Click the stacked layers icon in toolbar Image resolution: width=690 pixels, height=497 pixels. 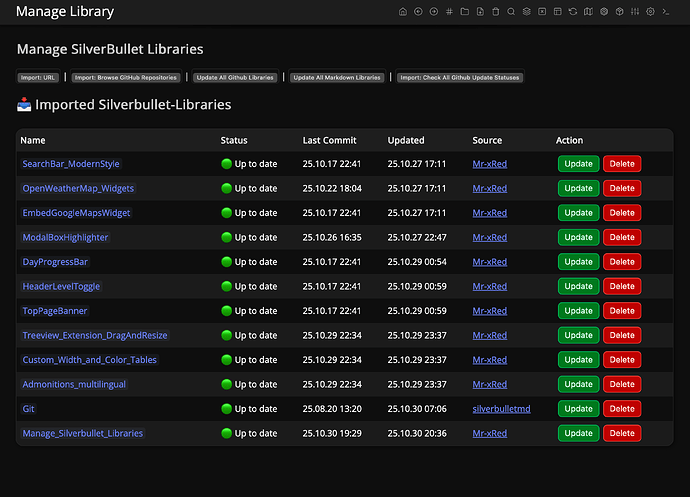click(x=526, y=12)
